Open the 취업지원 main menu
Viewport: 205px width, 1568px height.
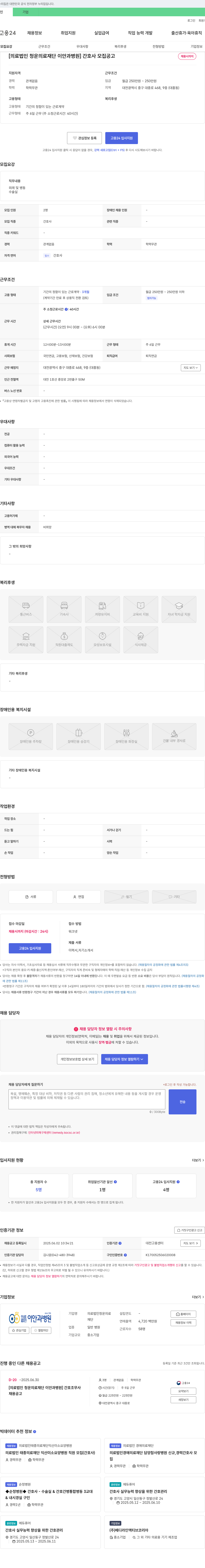[68, 33]
